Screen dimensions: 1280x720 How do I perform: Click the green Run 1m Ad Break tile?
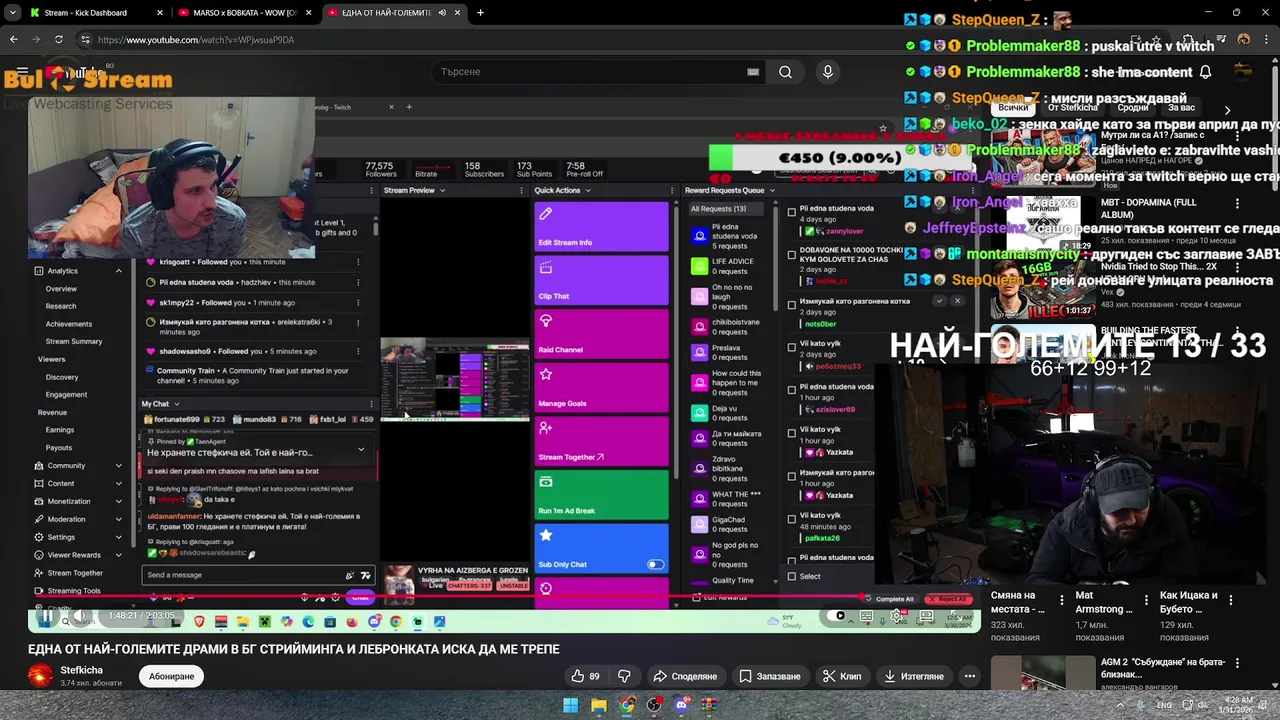[x=601, y=495]
